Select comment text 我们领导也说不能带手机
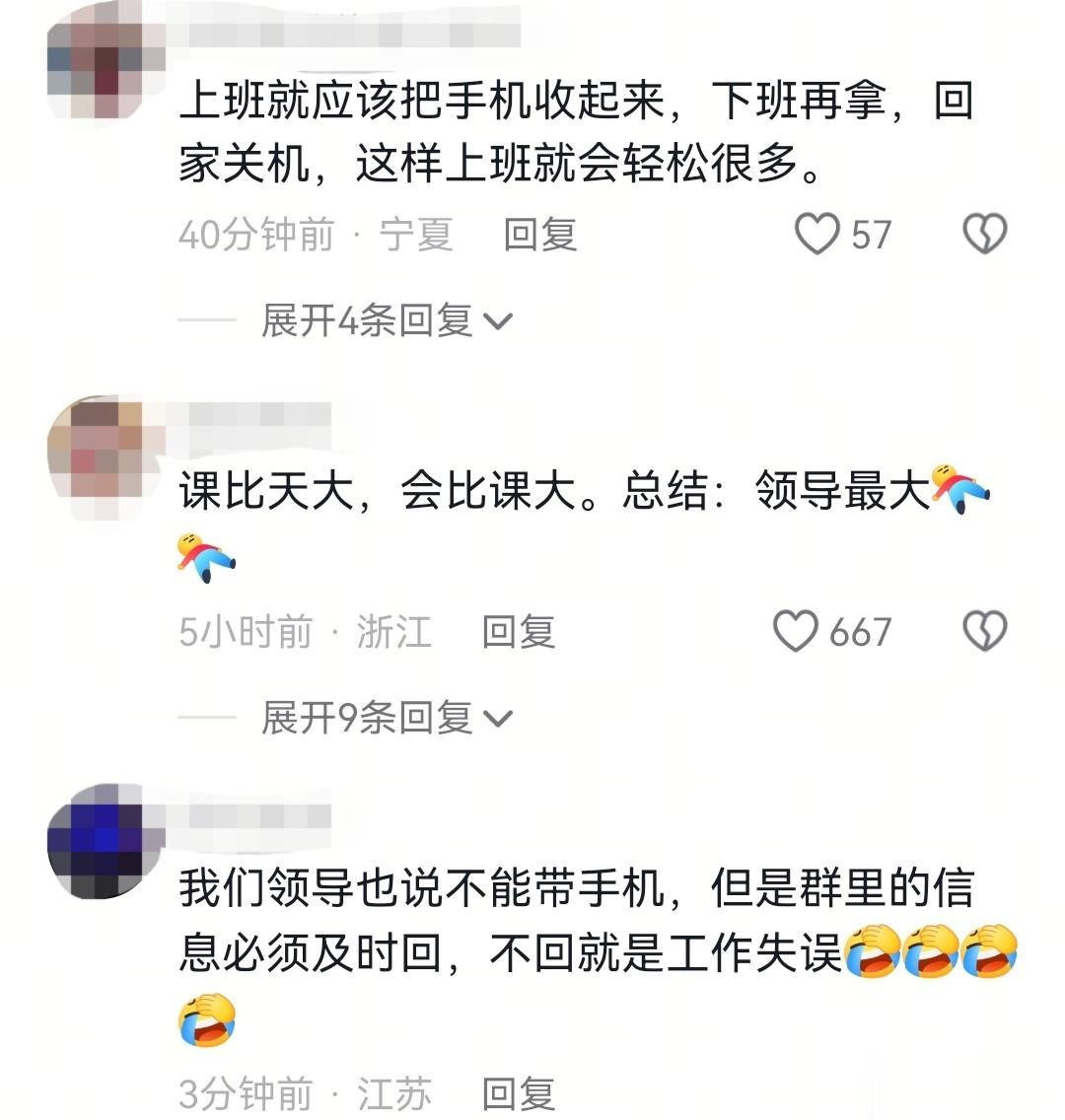Viewport: 1065px width, 1120px height. click(421, 888)
